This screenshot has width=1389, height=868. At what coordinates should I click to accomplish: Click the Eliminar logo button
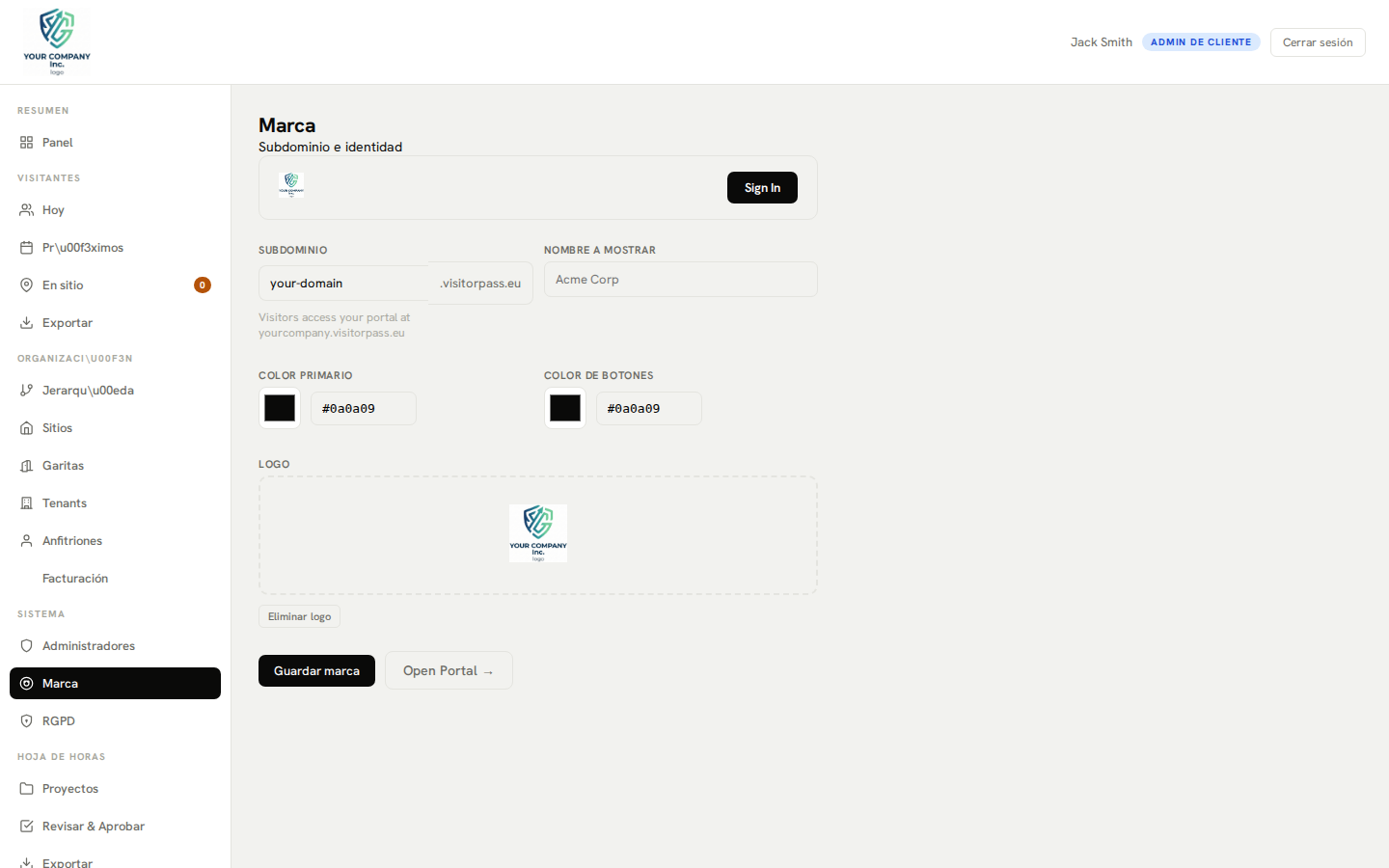pos(299,615)
